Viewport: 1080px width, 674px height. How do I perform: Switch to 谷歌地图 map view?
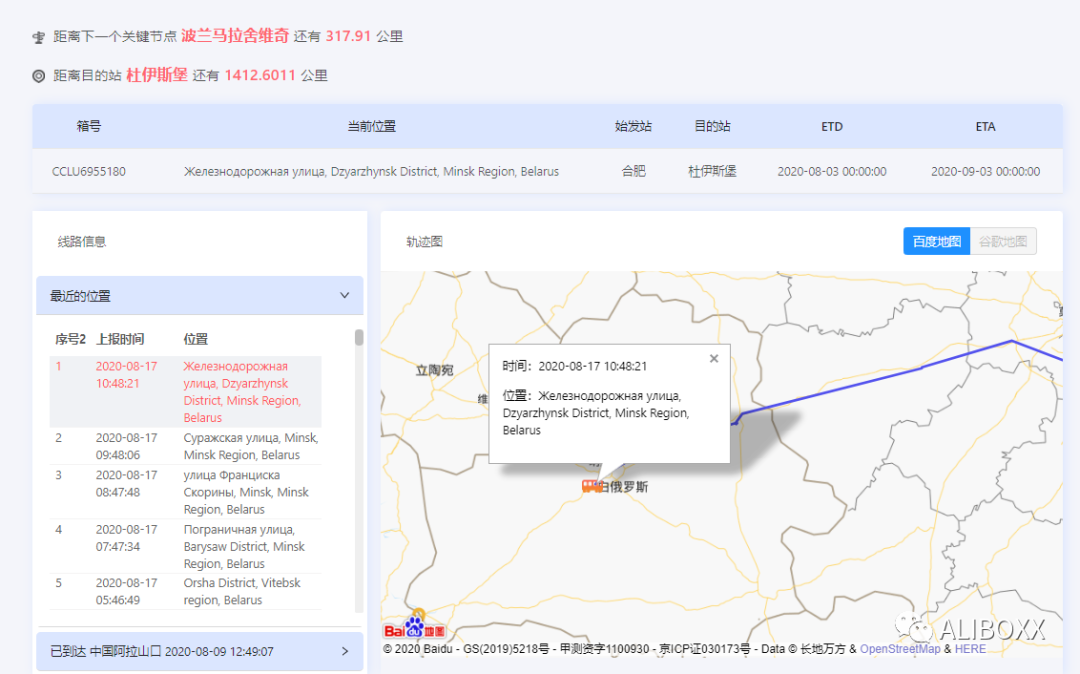point(1003,241)
